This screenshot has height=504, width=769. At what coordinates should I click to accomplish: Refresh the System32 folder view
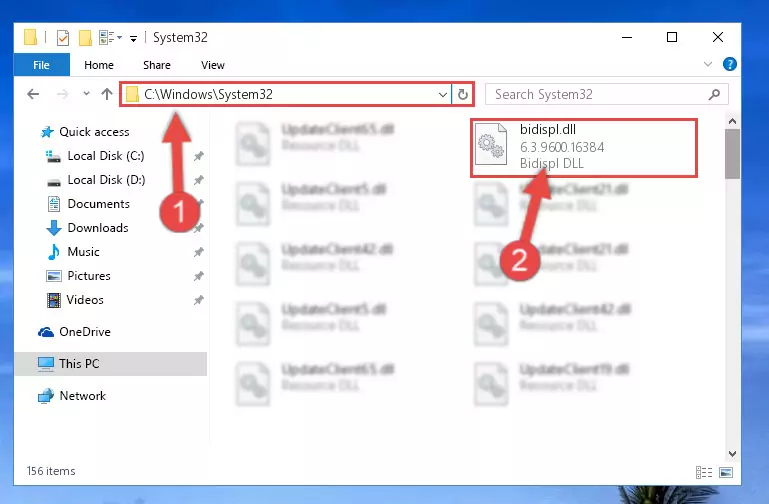(x=462, y=94)
